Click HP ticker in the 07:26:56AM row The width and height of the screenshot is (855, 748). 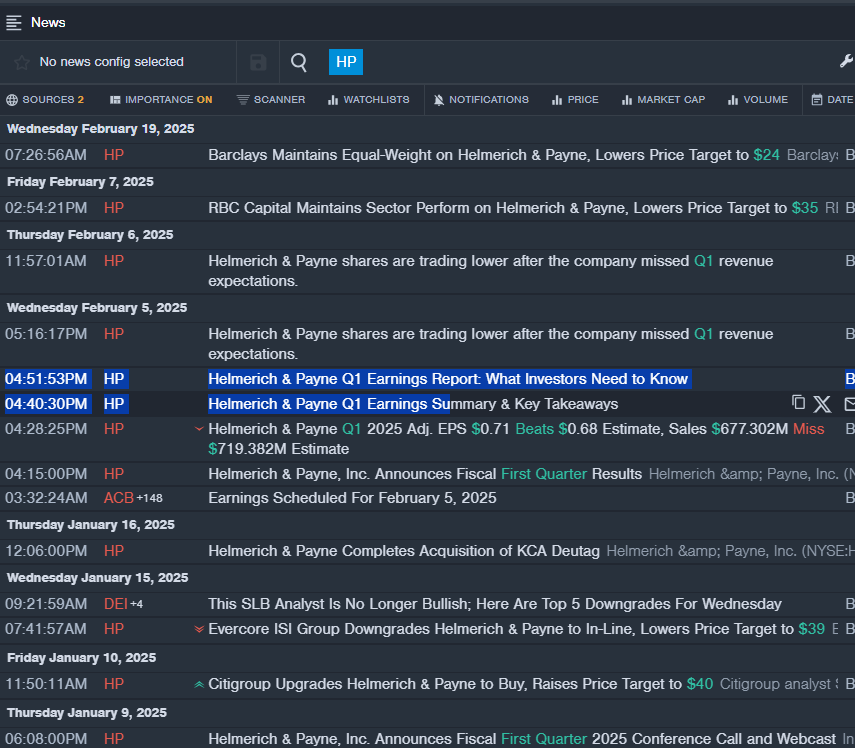(x=114, y=155)
